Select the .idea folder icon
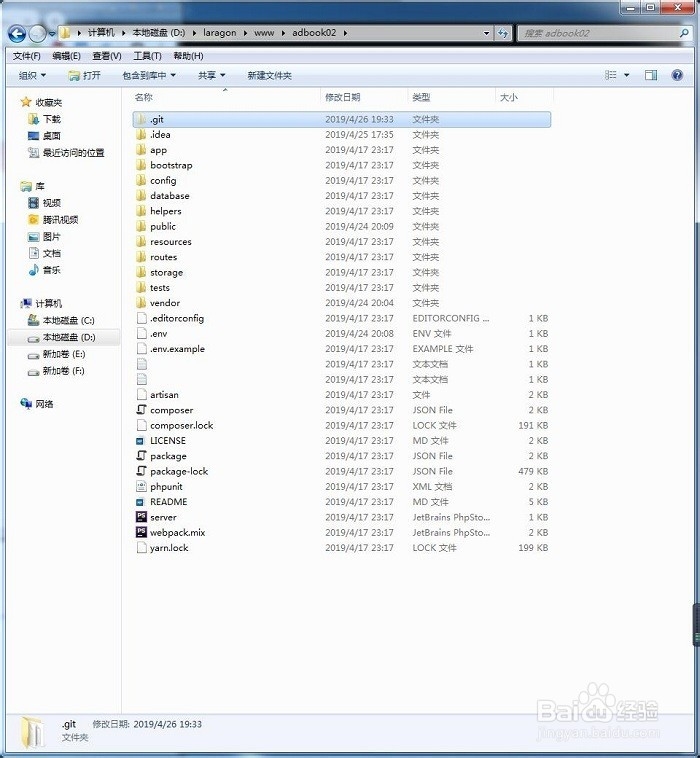700x758 pixels. [x=141, y=134]
